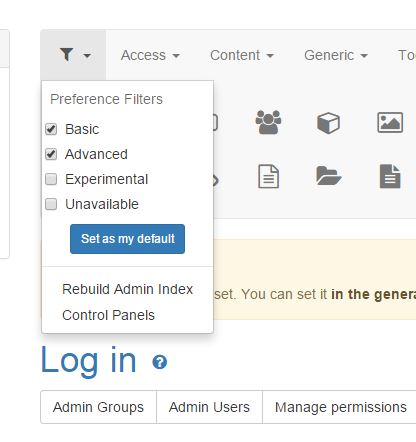
Task: Click the open folder icon
Action: pyautogui.click(x=328, y=176)
